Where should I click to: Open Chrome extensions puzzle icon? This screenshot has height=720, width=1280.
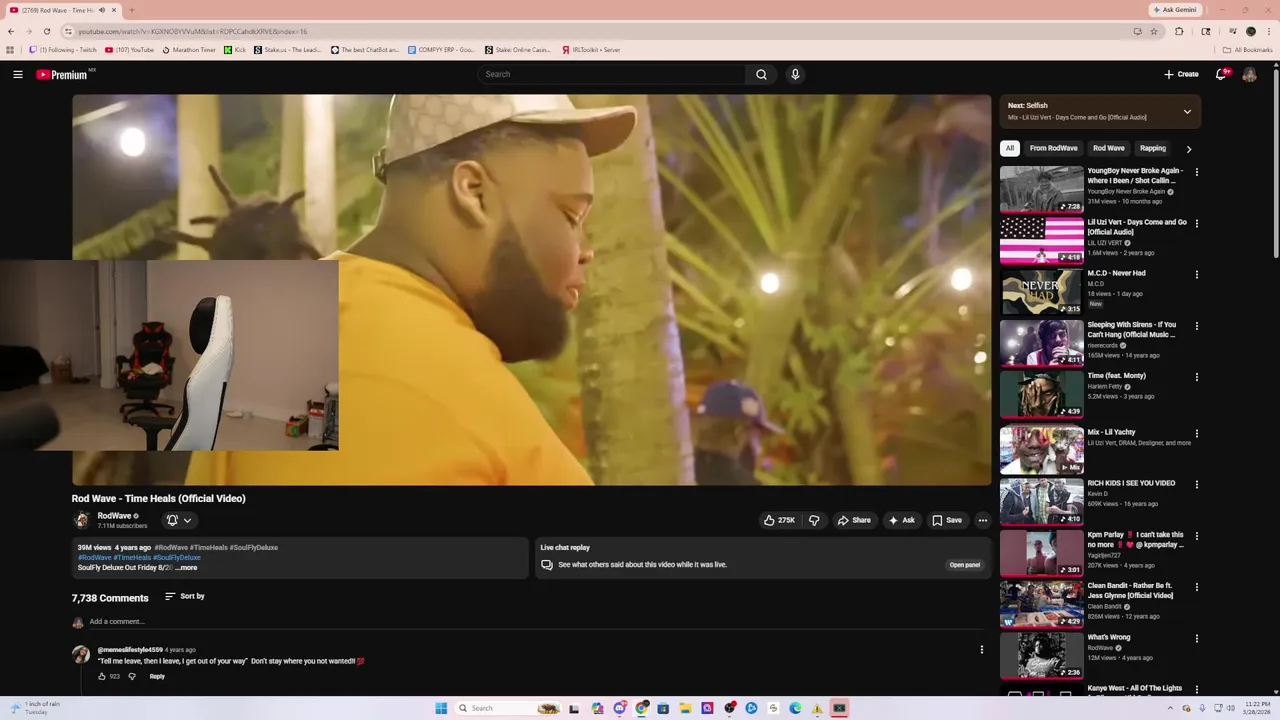click(x=1179, y=31)
